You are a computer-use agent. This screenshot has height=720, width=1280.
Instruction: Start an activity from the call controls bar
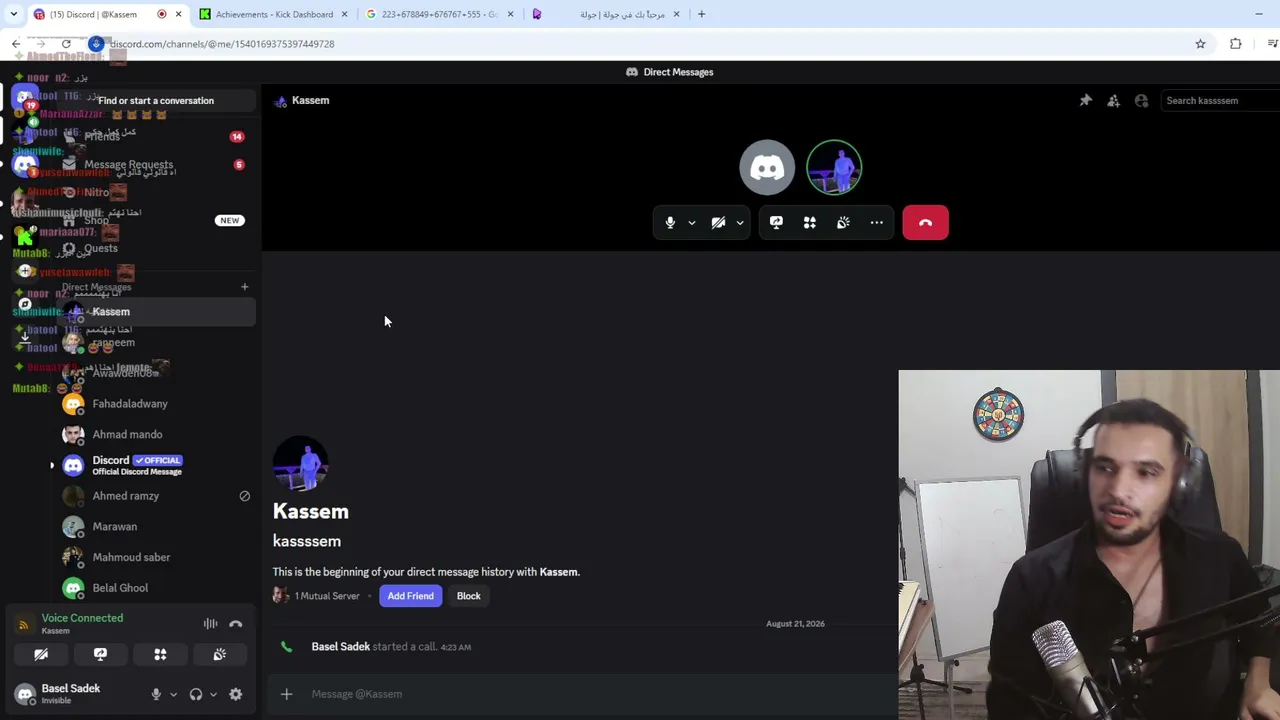point(810,222)
